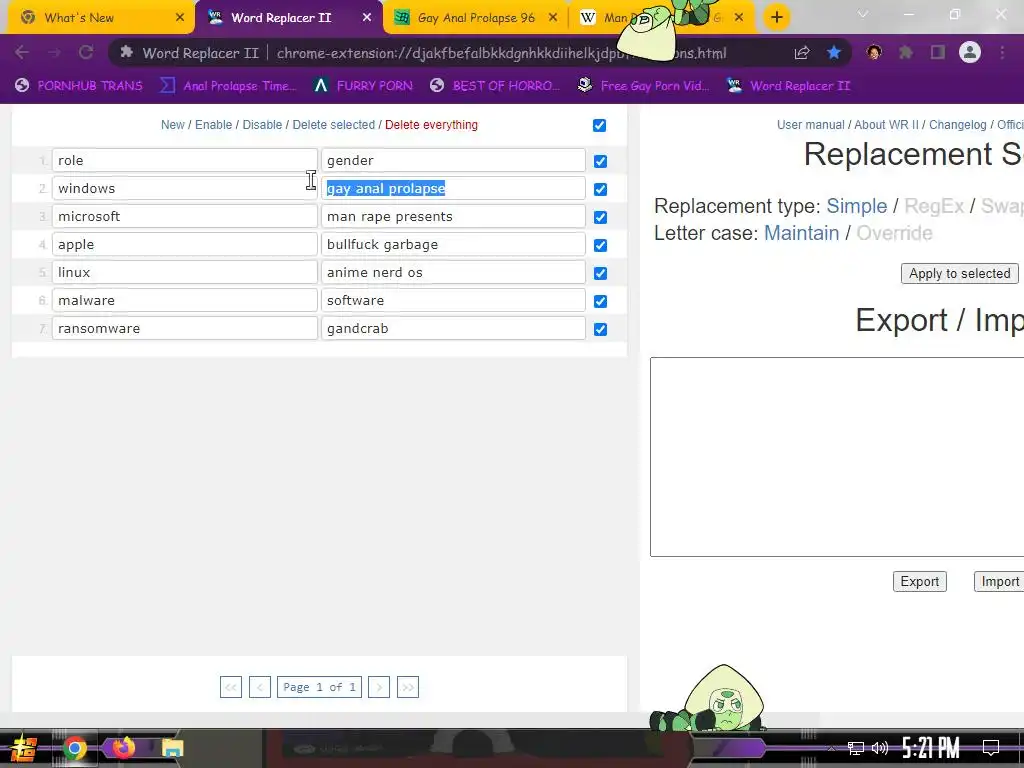
Task: Go to next page with right arrow
Action: [379, 687]
